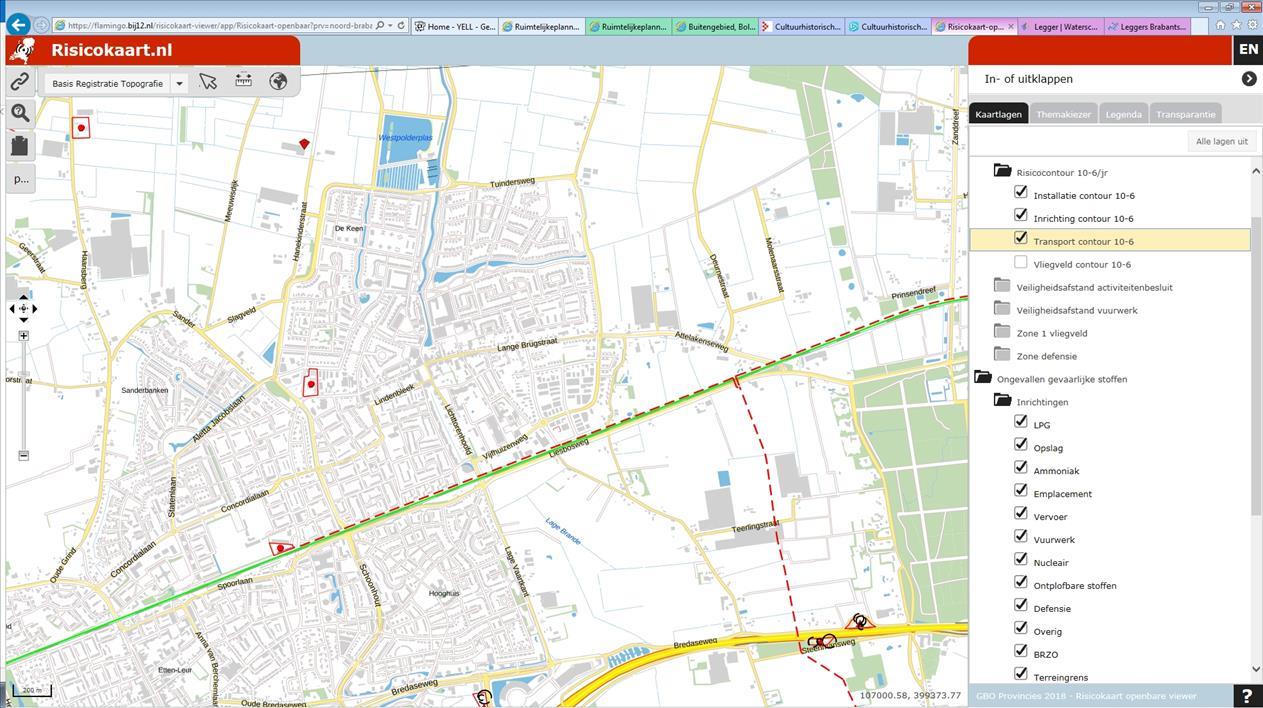The width and height of the screenshot is (1263, 708).
Task: Uncheck the Opslag layer
Action: (x=1020, y=445)
